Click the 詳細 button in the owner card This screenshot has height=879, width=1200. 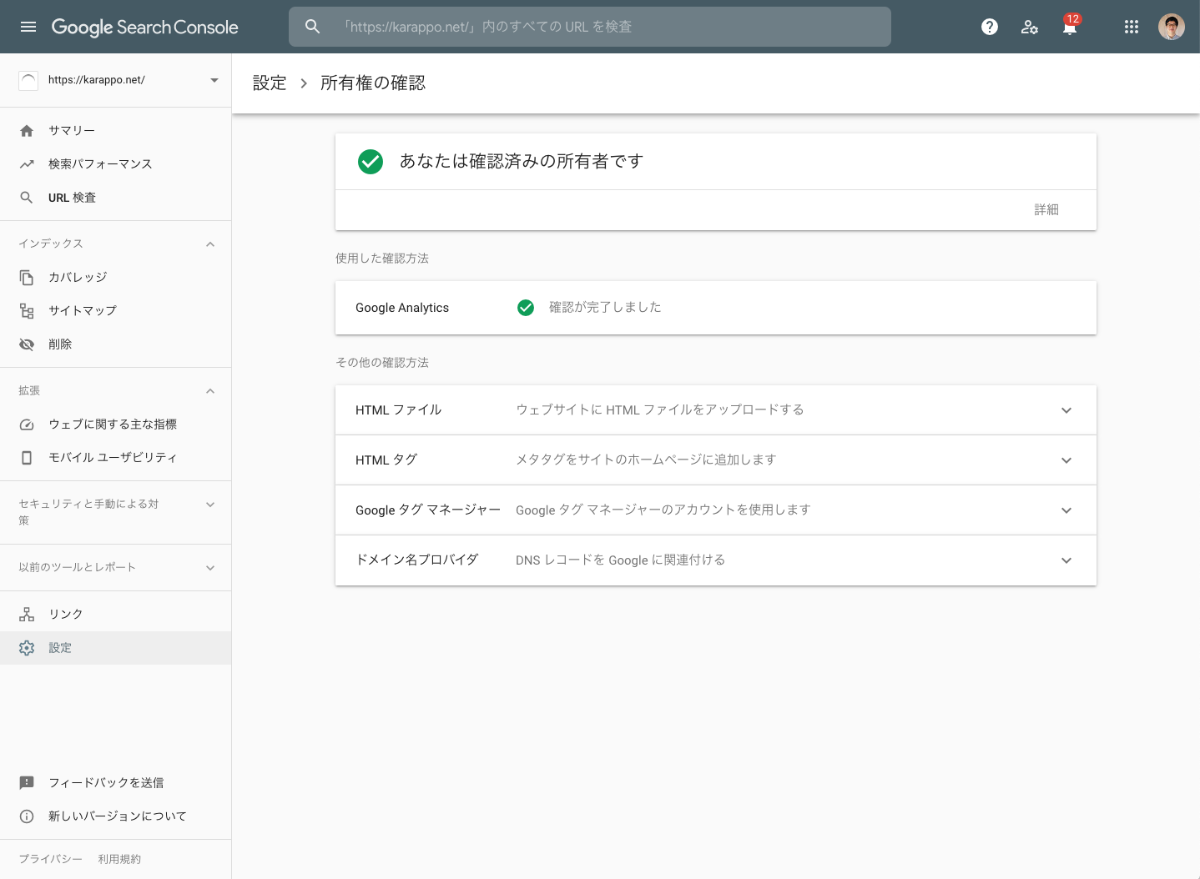pos(1046,210)
